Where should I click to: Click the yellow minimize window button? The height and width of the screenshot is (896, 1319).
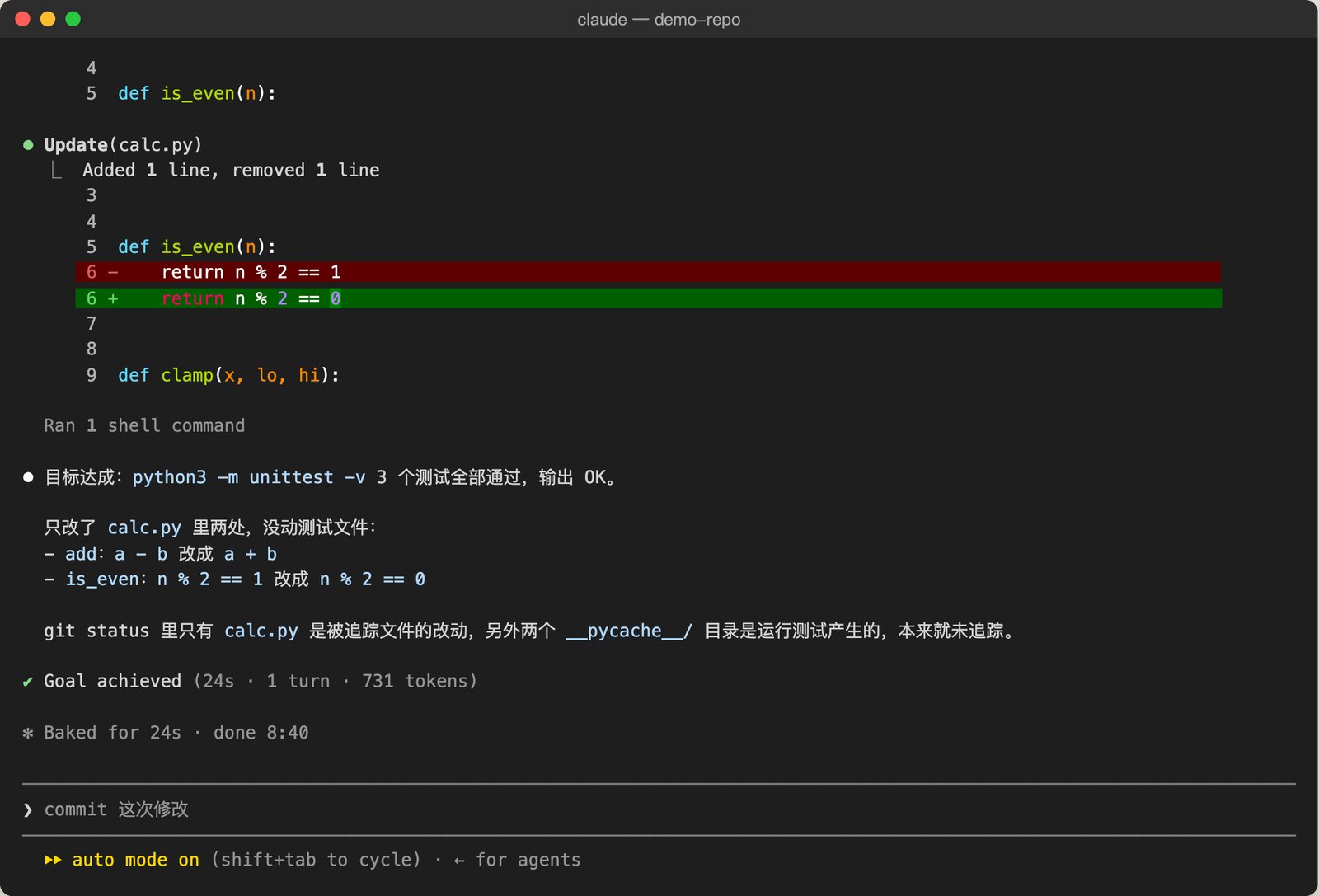48,19
